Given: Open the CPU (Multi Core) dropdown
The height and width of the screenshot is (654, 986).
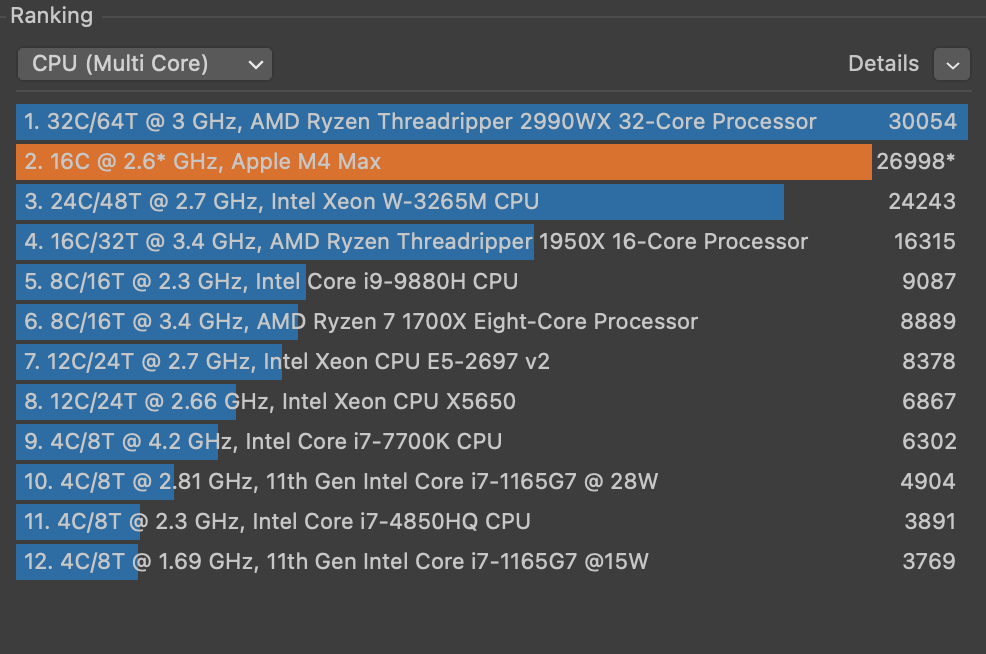Looking at the screenshot, I should coord(145,64).
